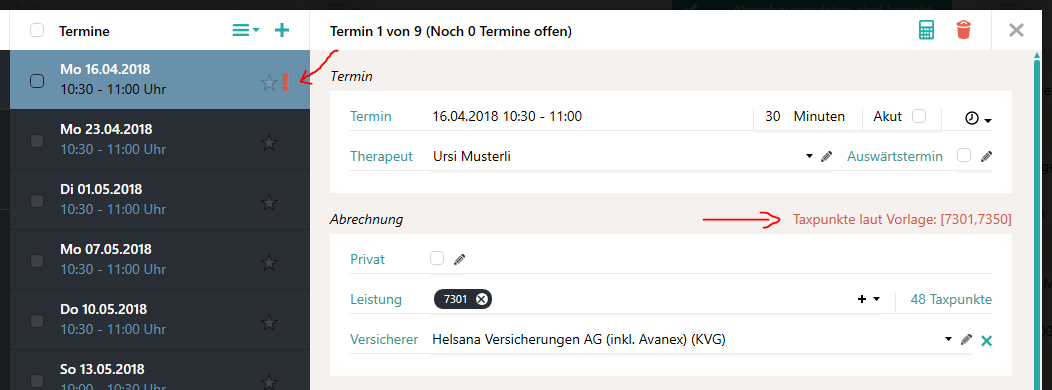Viewport: 1052px width, 390px height.
Task: Toggle the Akut checkbox
Action: click(x=919, y=116)
